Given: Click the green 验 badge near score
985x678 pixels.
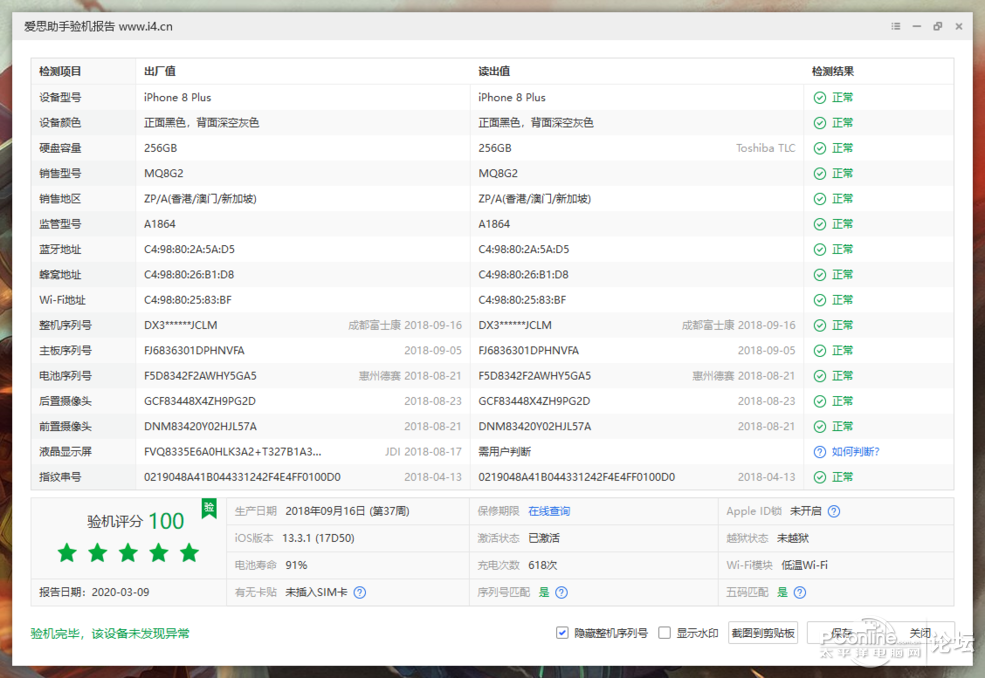Looking at the screenshot, I should point(209,508).
